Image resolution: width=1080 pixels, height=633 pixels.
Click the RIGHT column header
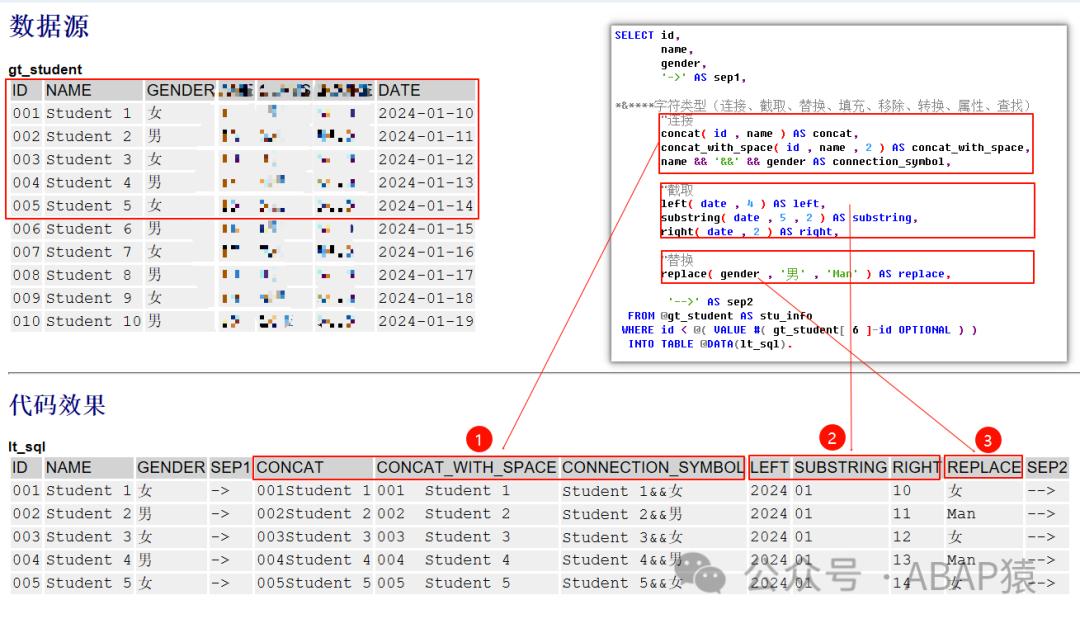coord(916,468)
